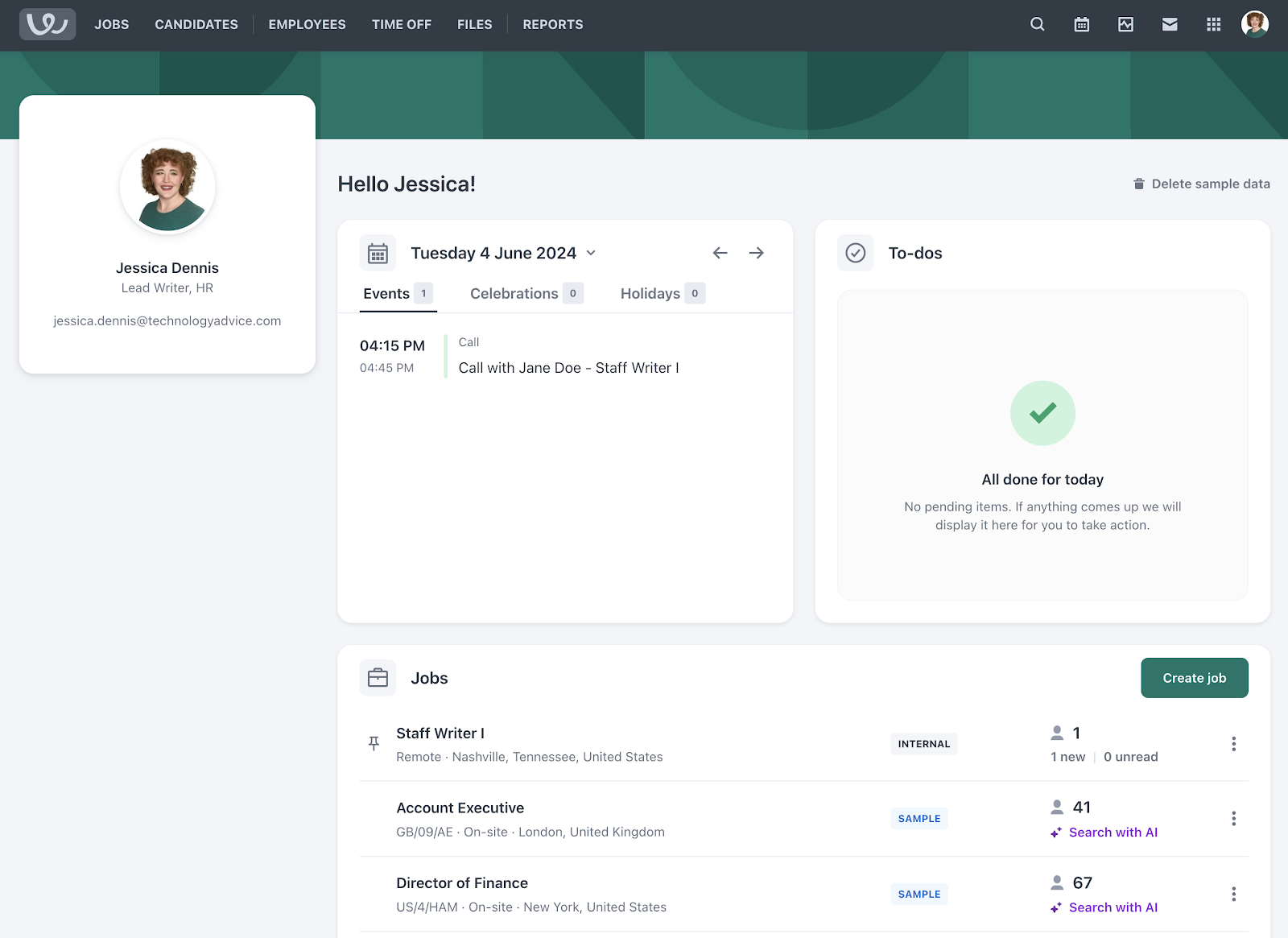The width and height of the screenshot is (1288, 938).
Task: Open the TIME OFF menu item
Action: click(x=402, y=24)
